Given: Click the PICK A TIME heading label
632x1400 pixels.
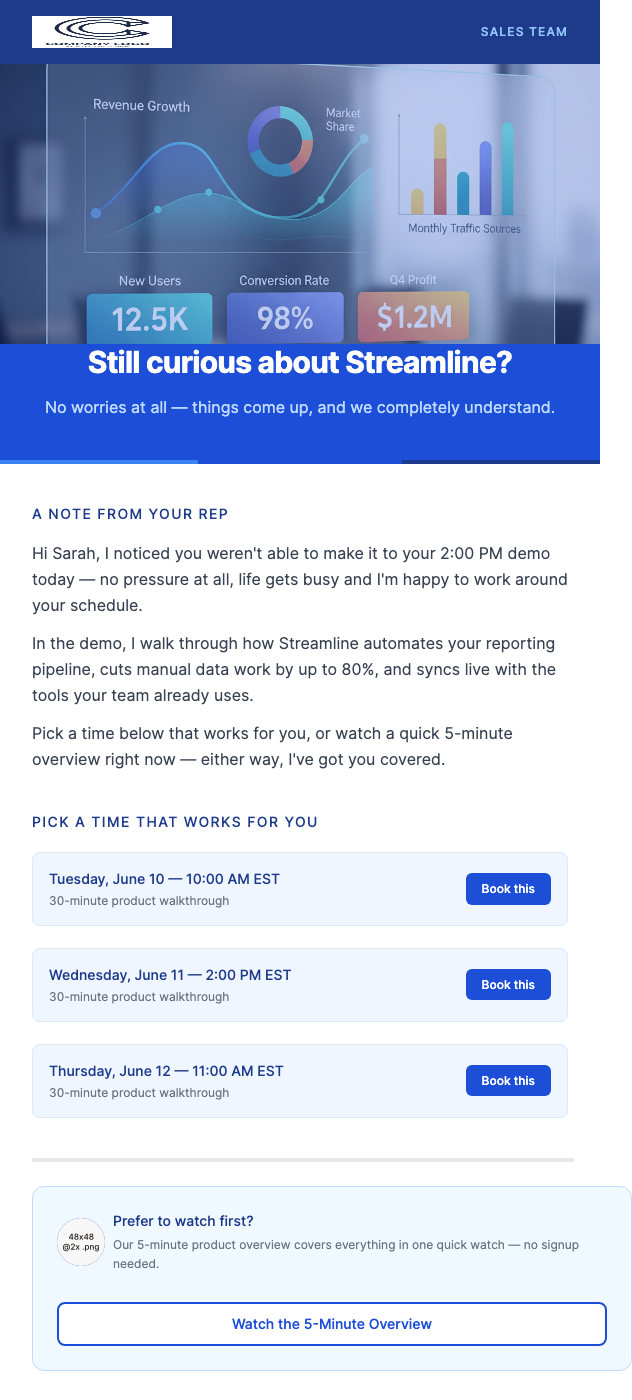Looking at the screenshot, I should [174, 821].
